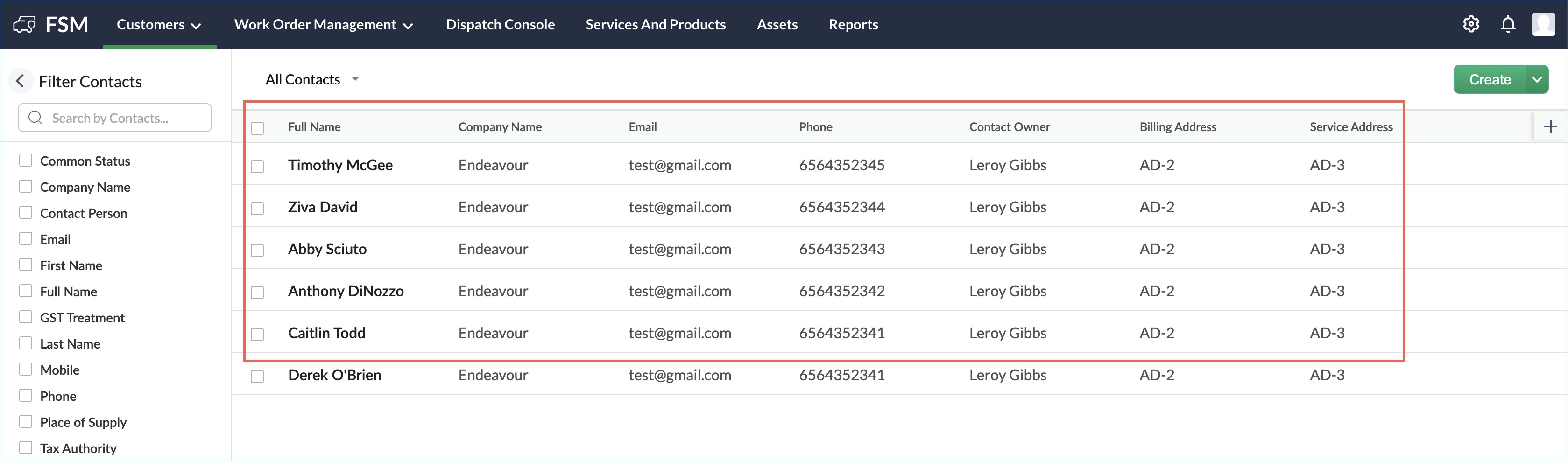Open Work Order Management menu
The height and width of the screenshot is (461, 1568).
323,25
